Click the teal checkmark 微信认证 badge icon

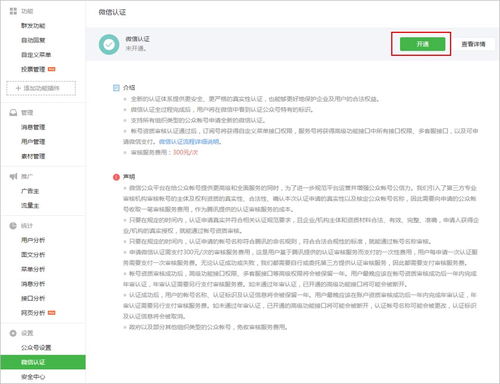tap(109, 44)
